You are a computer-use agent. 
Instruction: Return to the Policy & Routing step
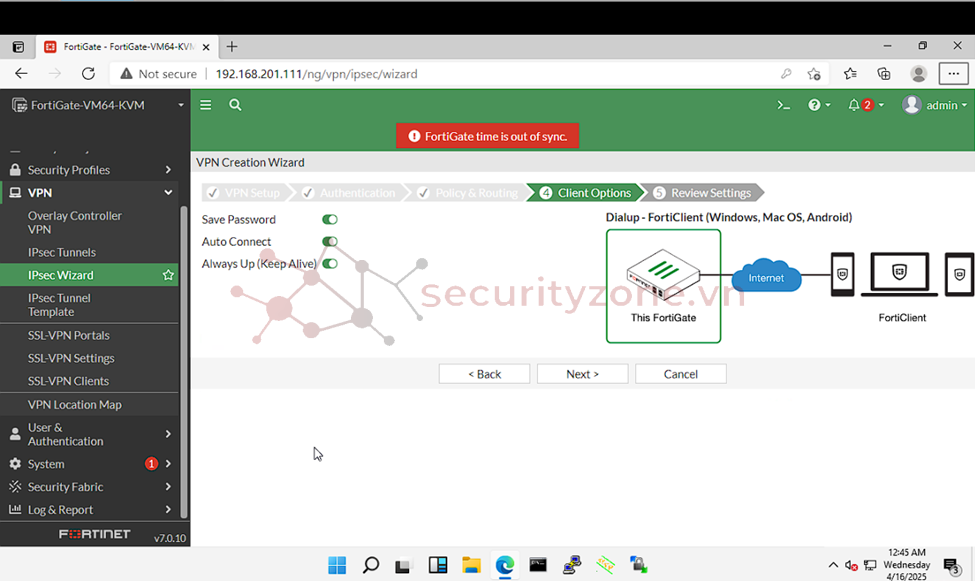[x=468, y=193]
